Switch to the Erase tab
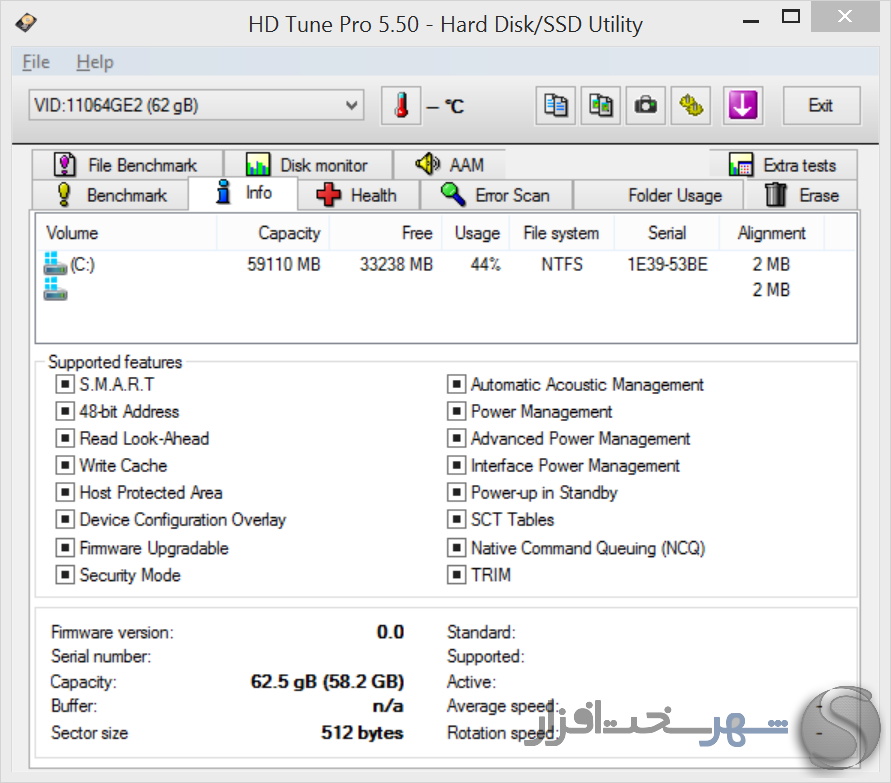Screen dimensions: 891x783 pyautogui.click(x=801, y=195)
